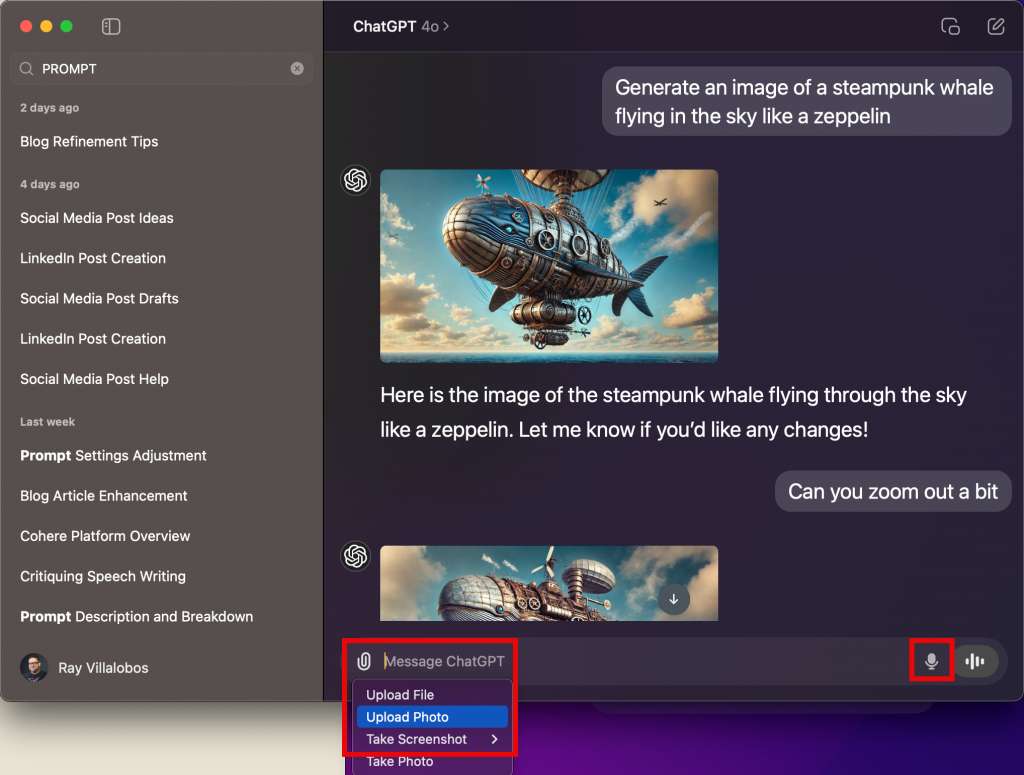1024x775 pixels.
Task: Open the Blog Refinement Tips chat
Action: tap(89, 142)
